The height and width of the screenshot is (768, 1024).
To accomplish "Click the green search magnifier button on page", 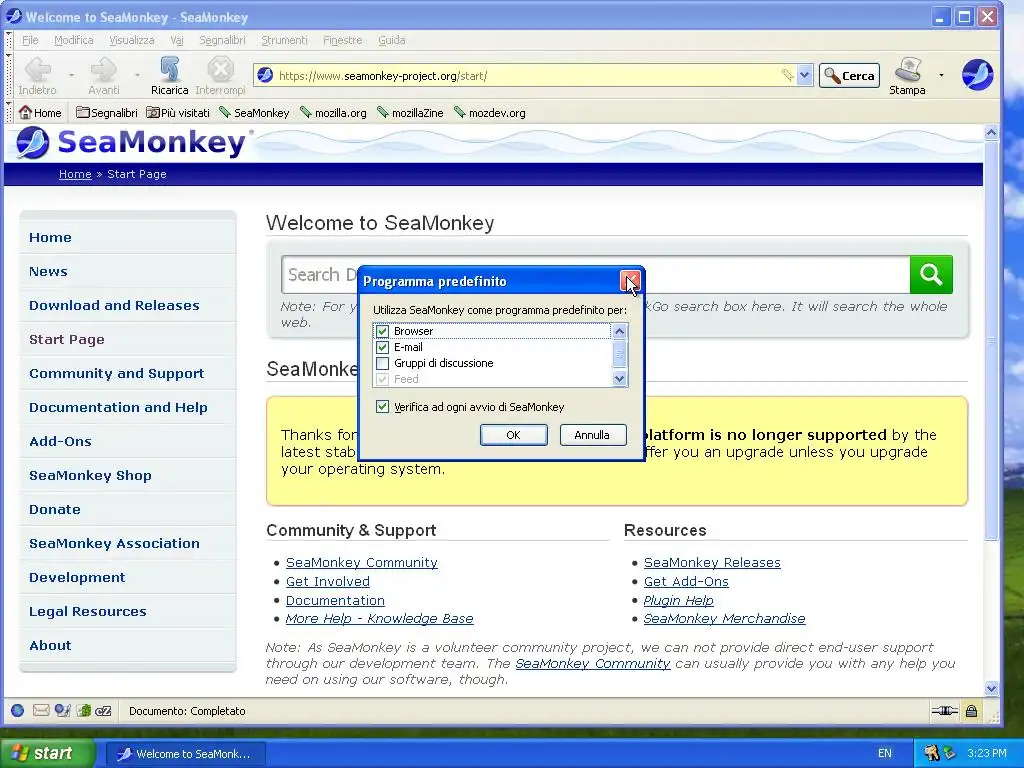I will coord(931,274).
